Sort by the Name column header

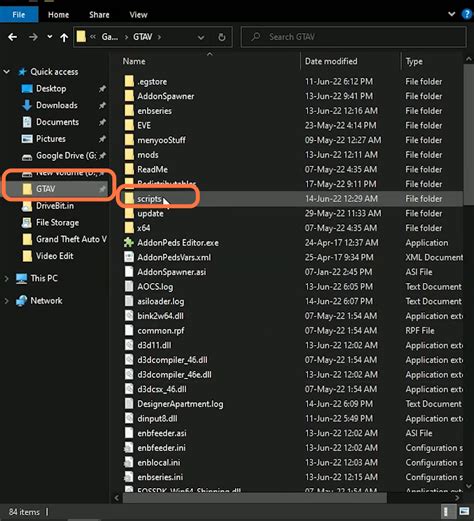[134, 61]
